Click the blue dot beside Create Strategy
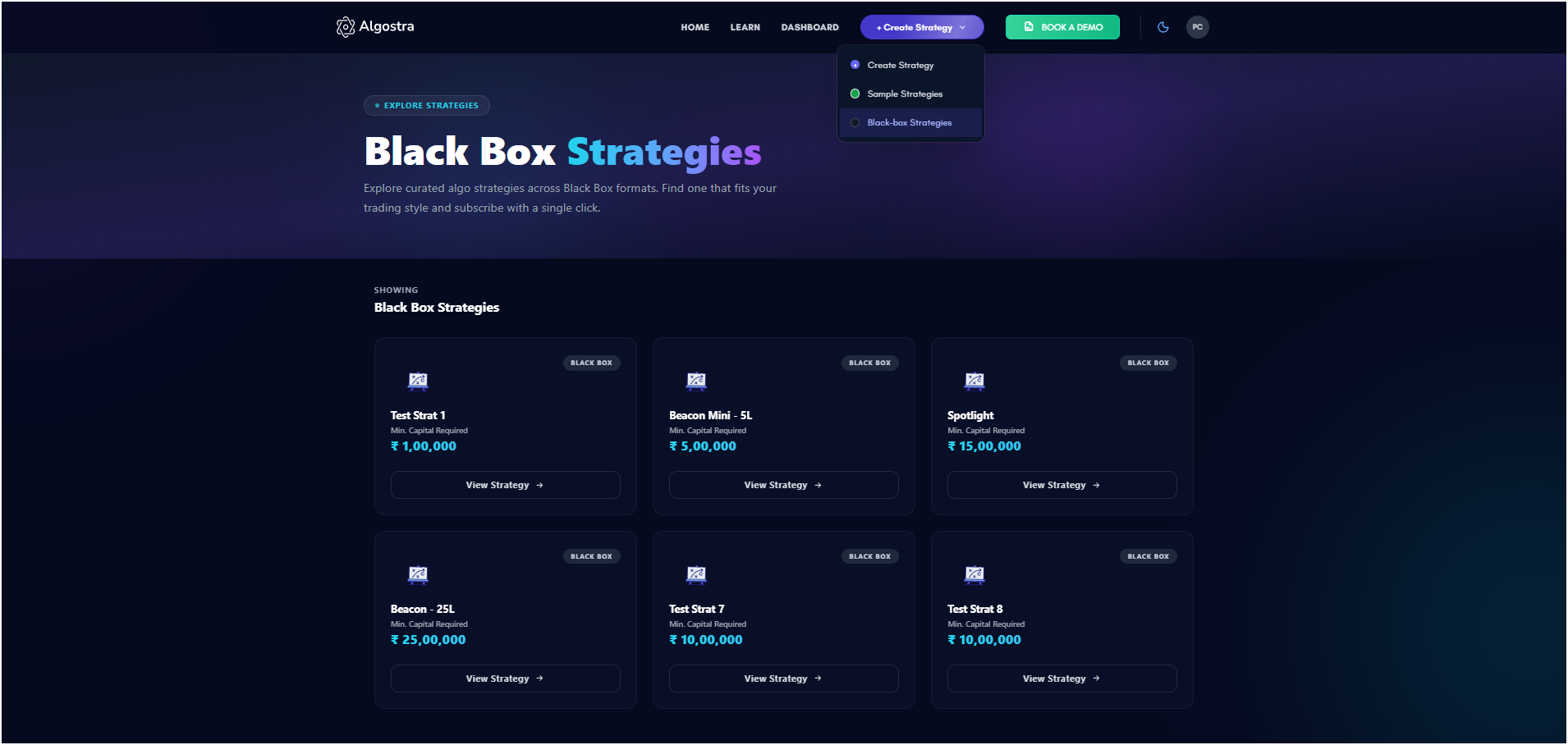The image size is (1568, 745). [855, 65]
